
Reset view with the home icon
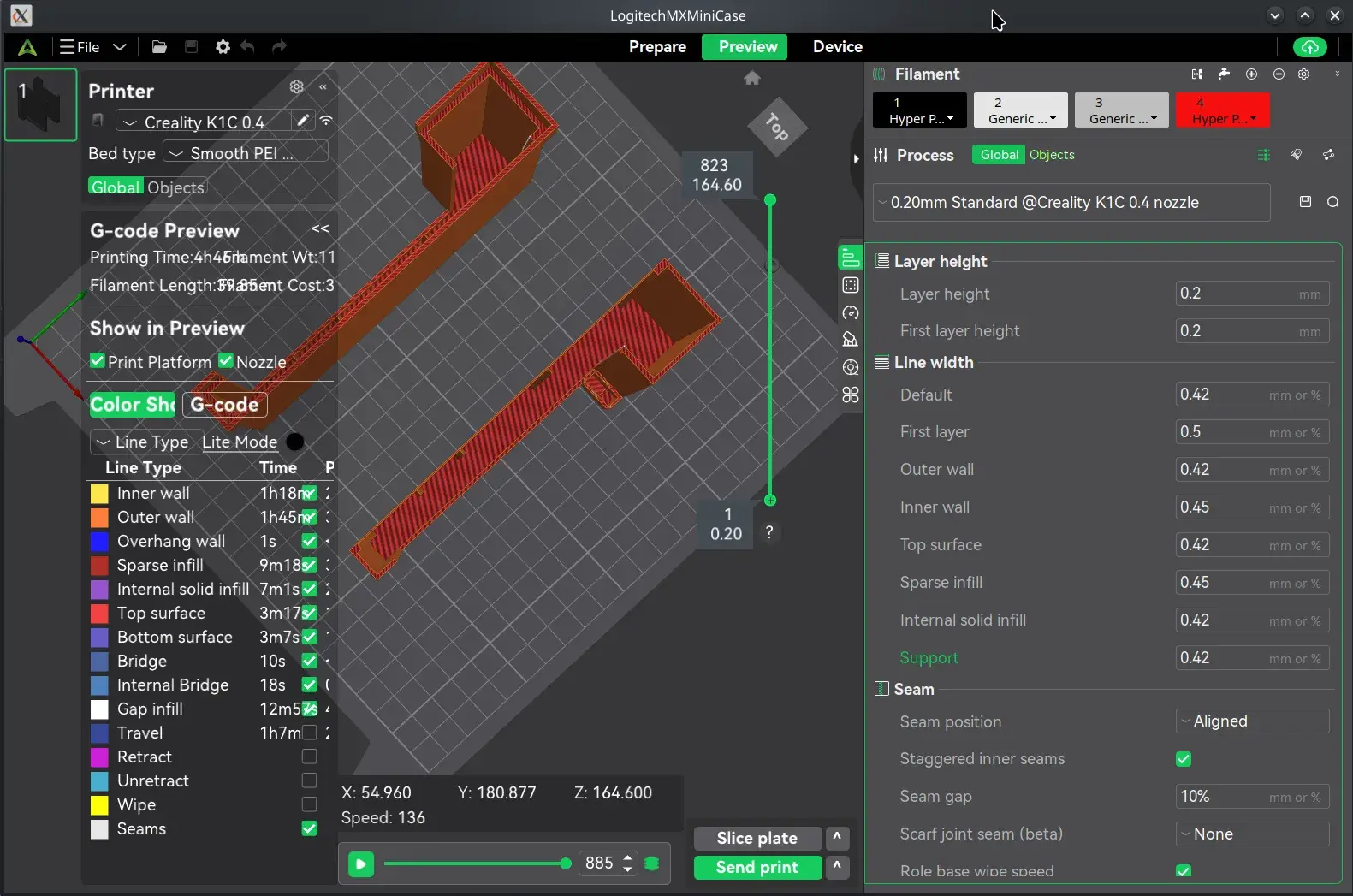752,79
